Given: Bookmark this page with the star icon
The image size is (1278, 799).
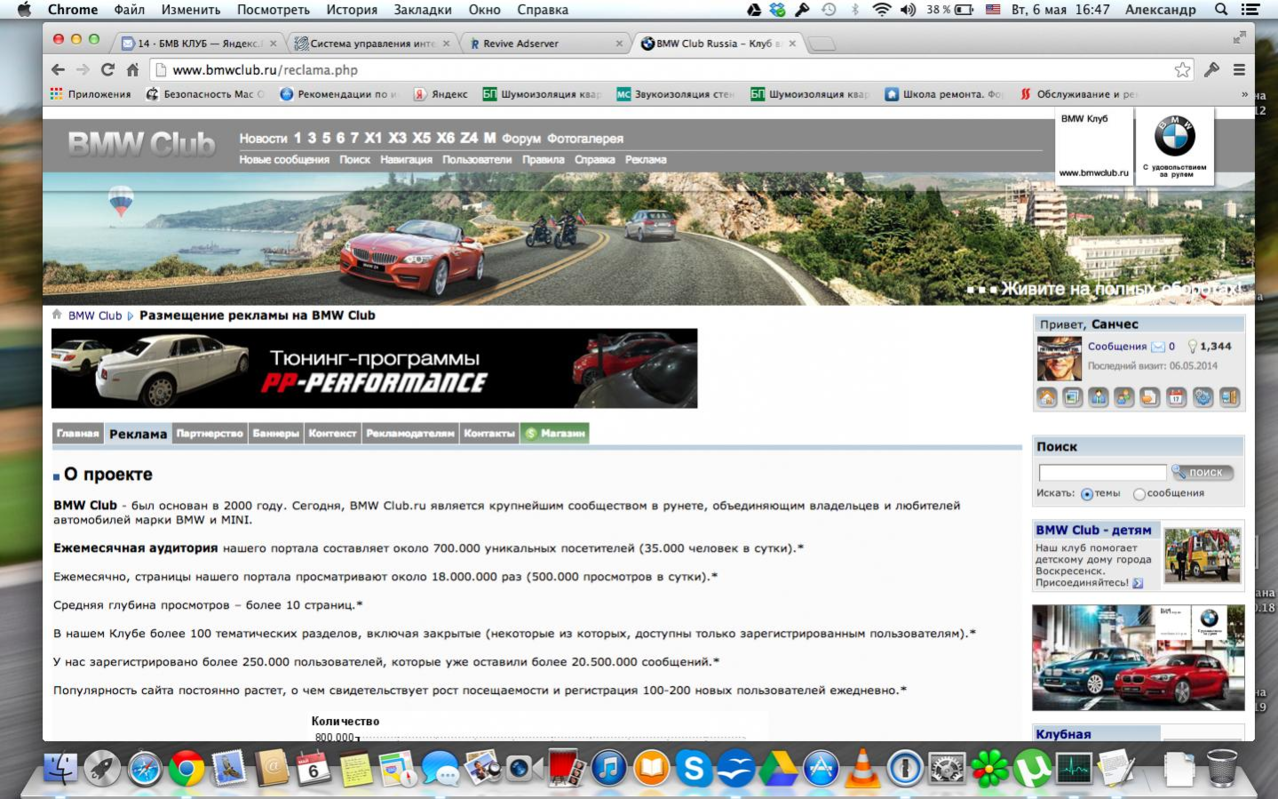Looking at the screenshot, I should 1183,70.
